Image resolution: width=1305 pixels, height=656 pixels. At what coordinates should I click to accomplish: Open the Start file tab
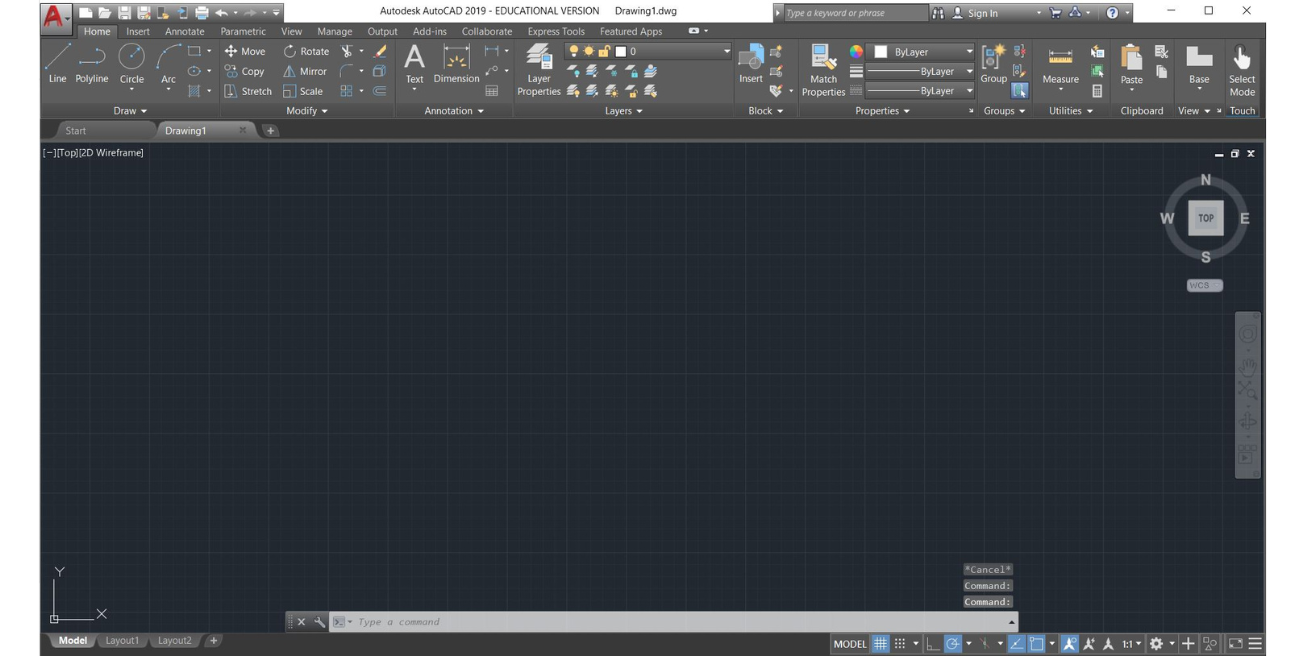pos(76,130)
